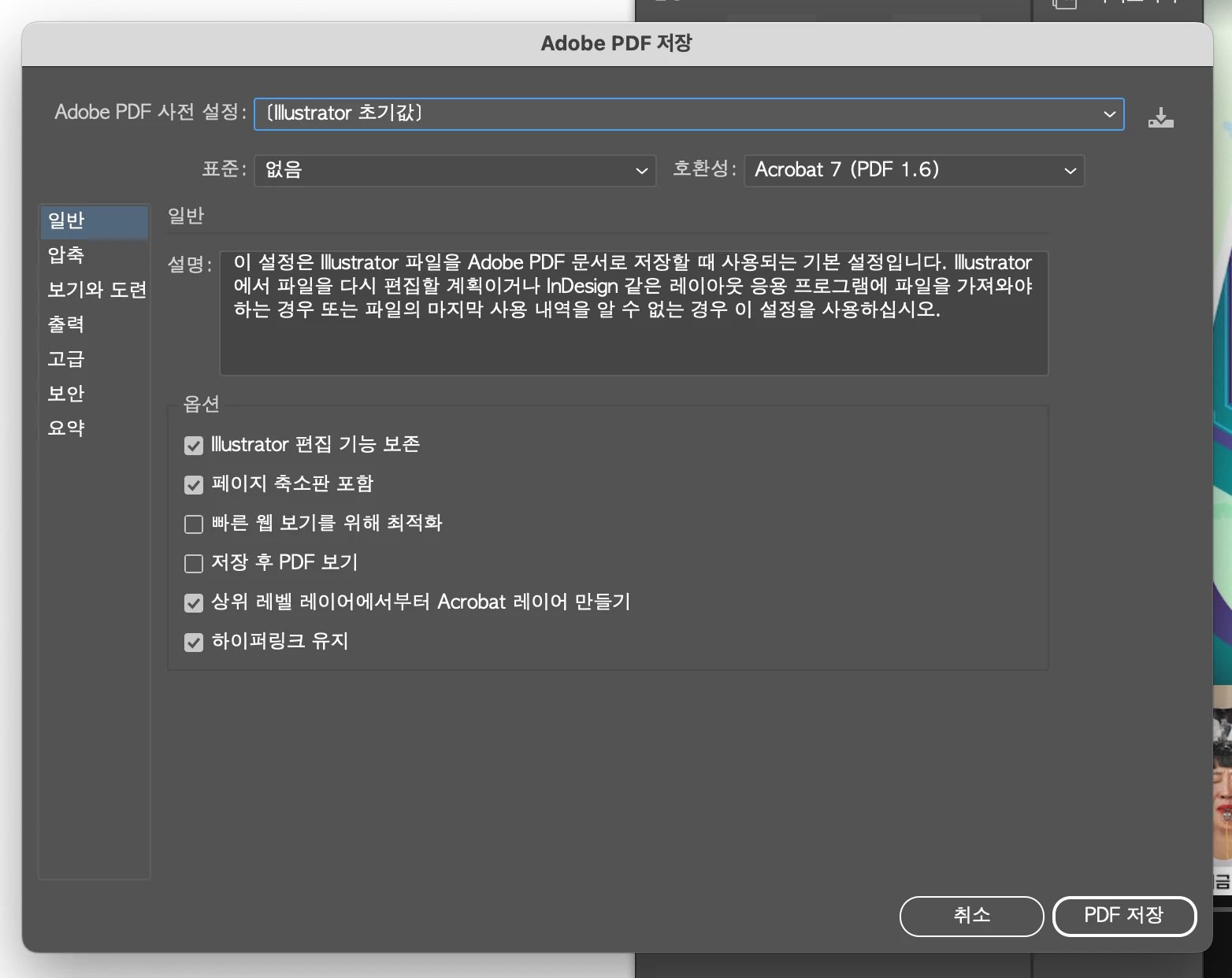Uncheck 페이지 축소판 포함 option
1232x978 pixels.
click(x=194, y=485)
